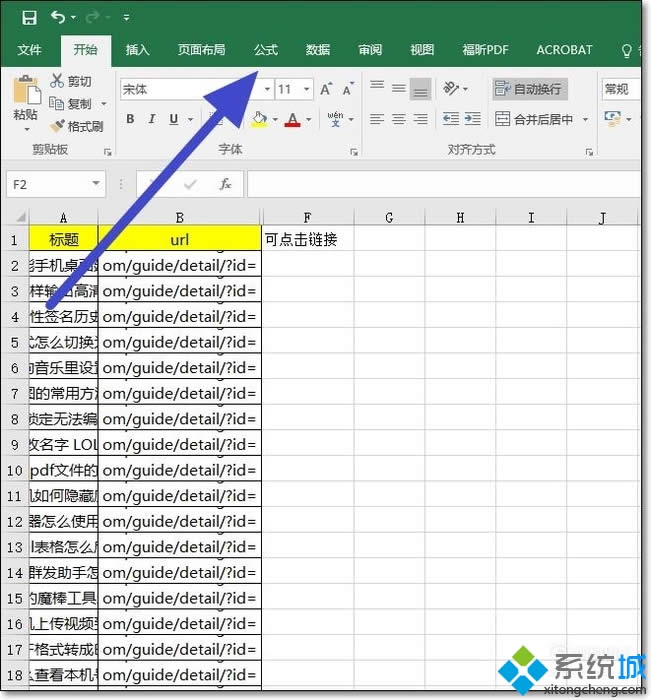The height and width of the screenshot is (700, 651).
Task: Click the red font color A icon
Action: coord(292,119)
